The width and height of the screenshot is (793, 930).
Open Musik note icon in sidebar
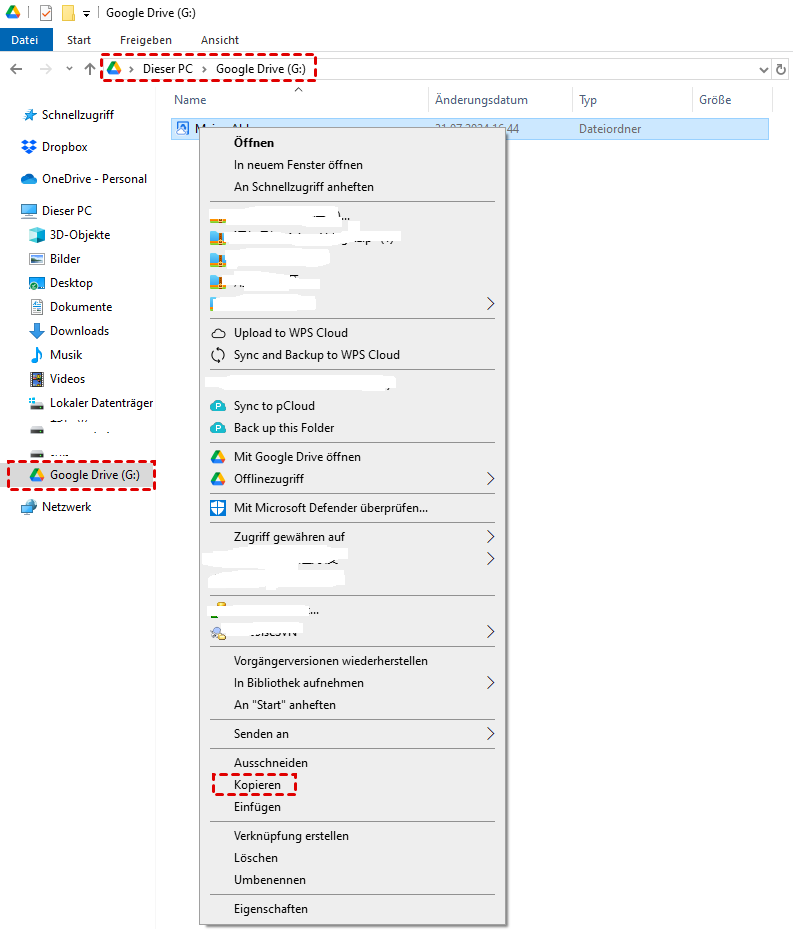37,355
